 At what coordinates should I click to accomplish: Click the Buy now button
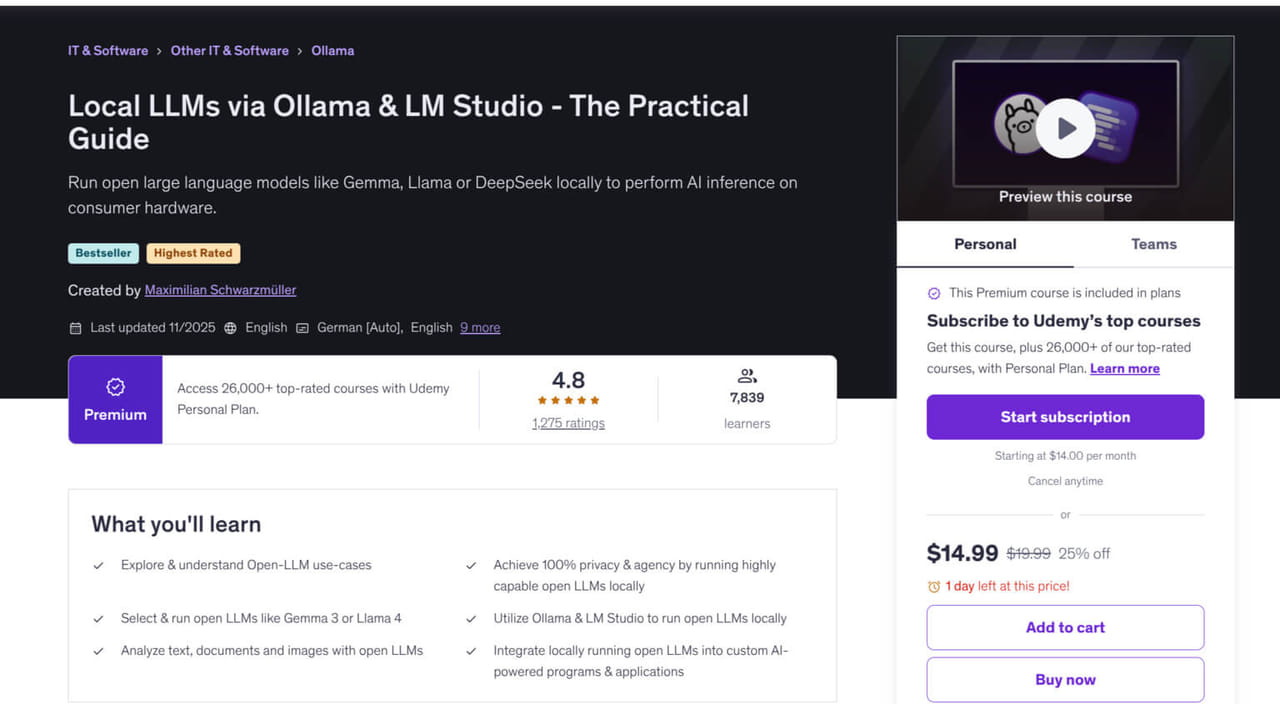tap(1065, 679)
